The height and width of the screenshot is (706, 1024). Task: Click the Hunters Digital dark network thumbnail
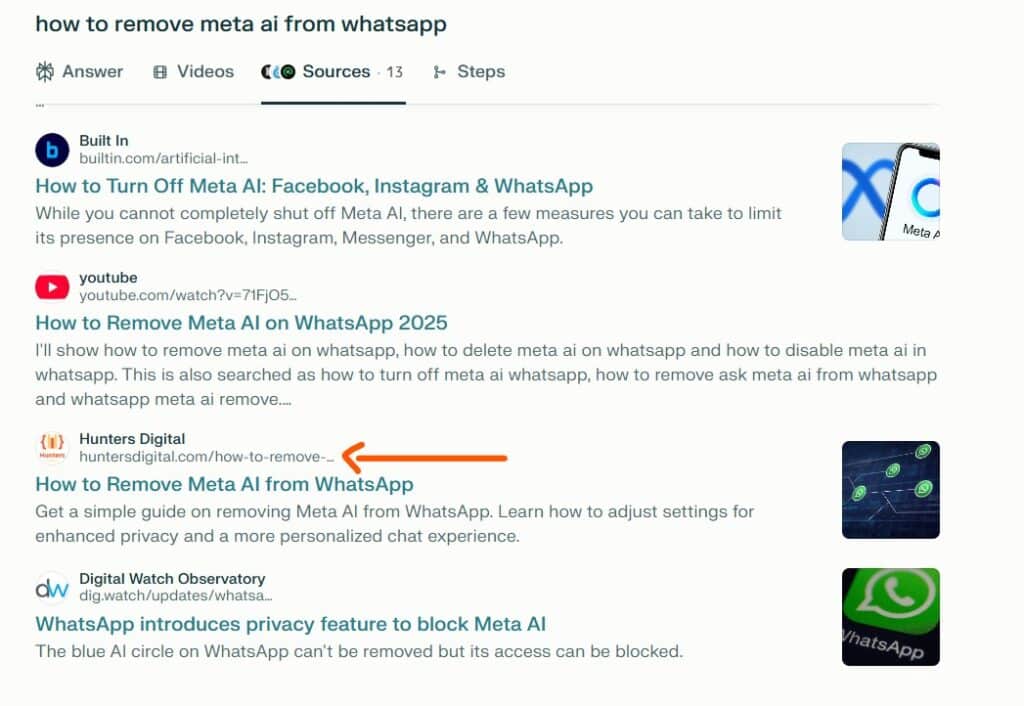click(x=890, y=489)
